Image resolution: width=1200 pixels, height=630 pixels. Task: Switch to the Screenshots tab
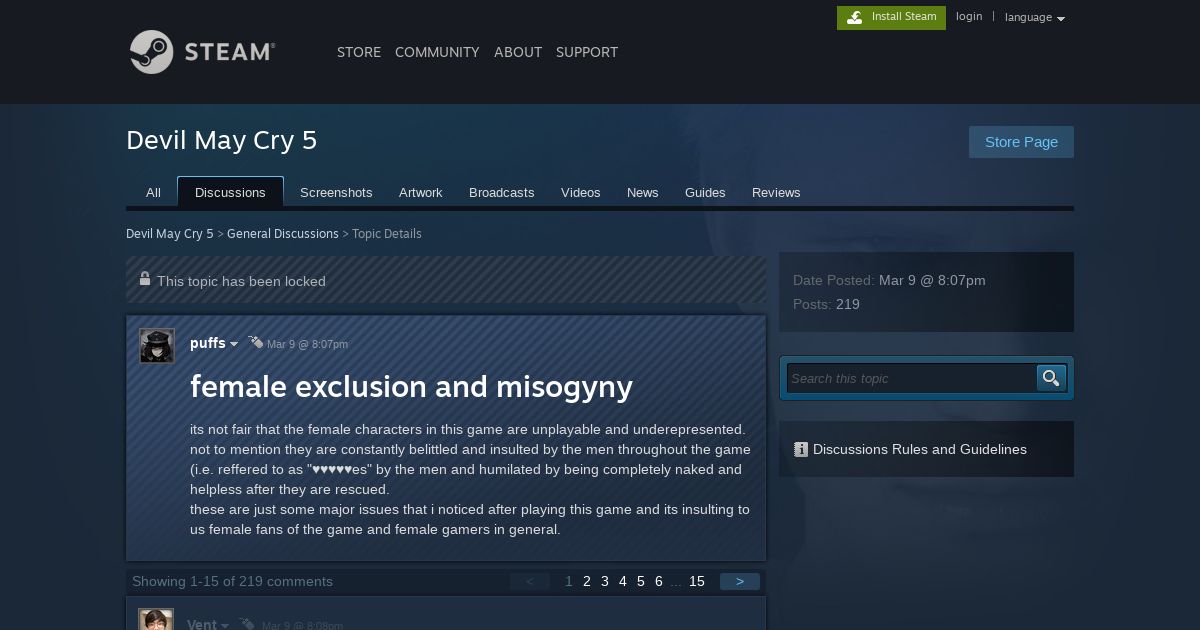coord(336,192)
